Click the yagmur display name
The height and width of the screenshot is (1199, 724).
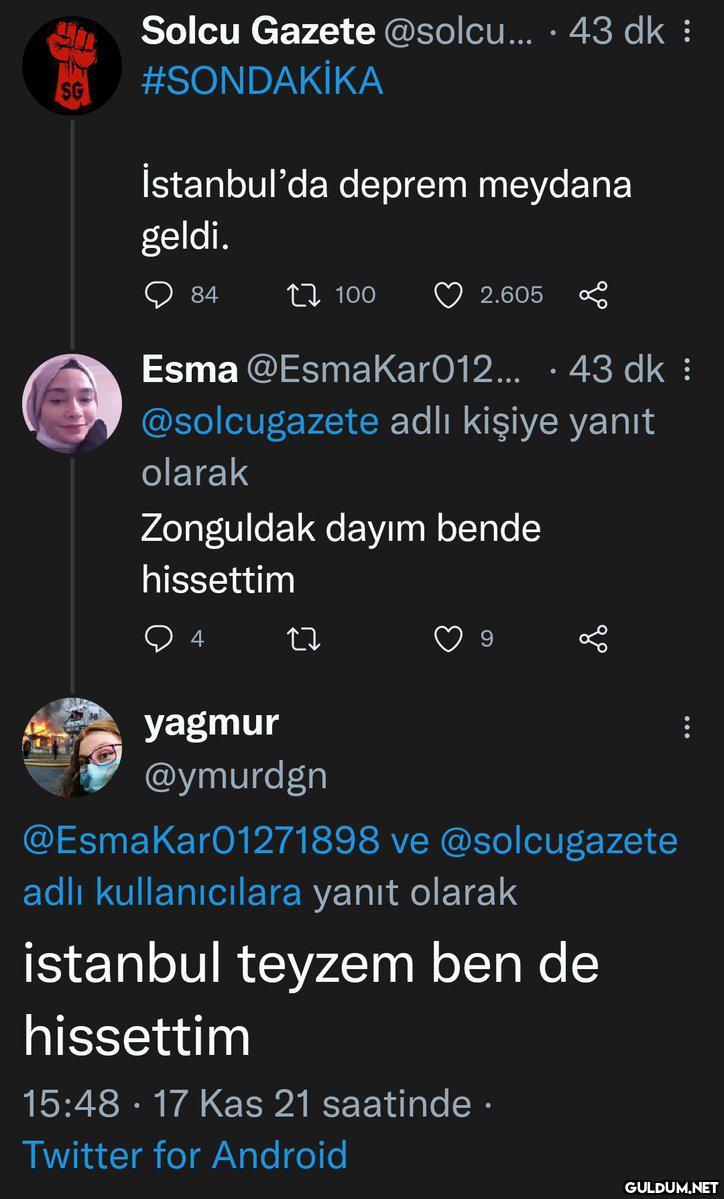coord(211,722)
